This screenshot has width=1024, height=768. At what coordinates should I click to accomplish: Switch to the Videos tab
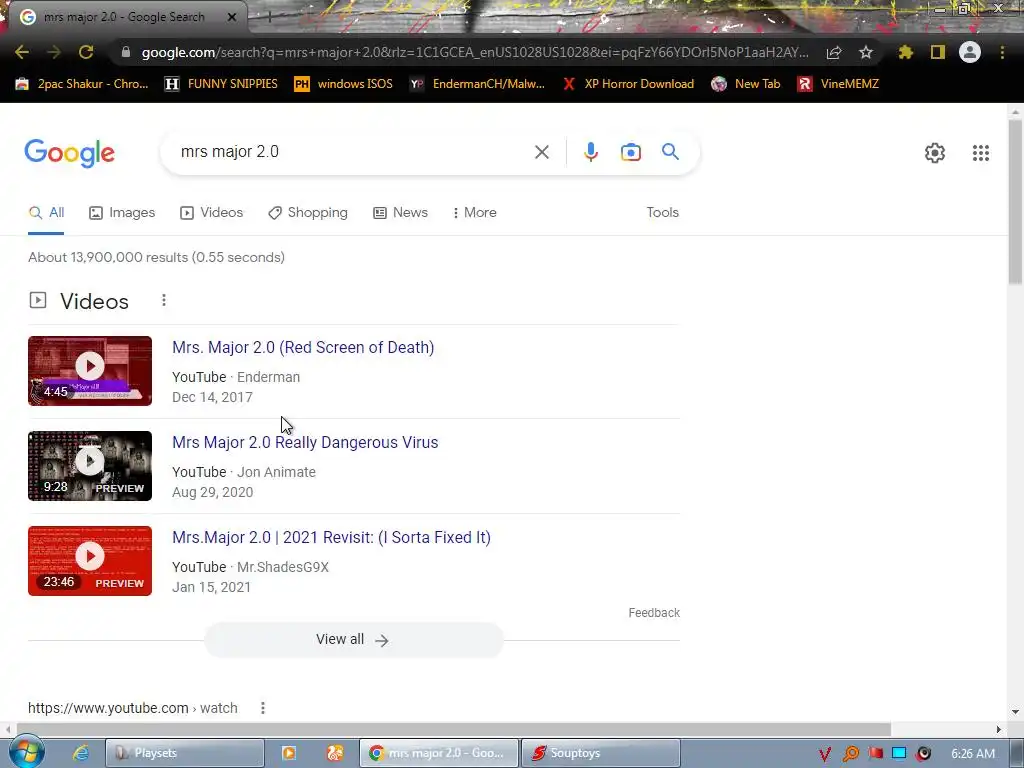coord(212,213)
